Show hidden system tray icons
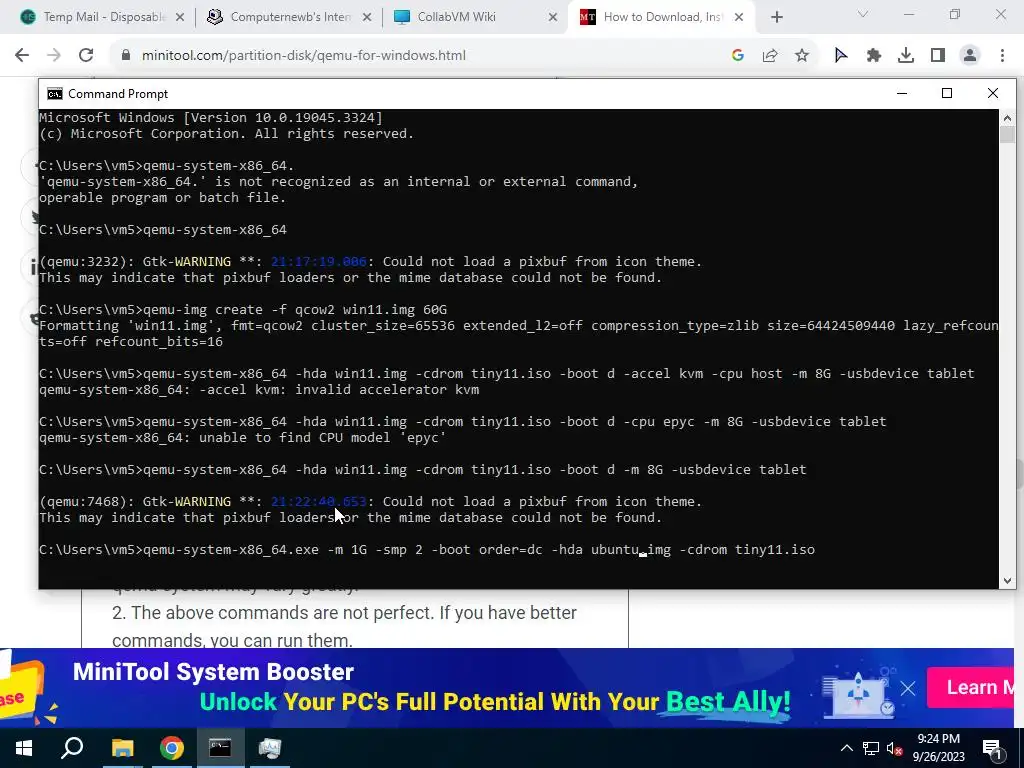The width and height of the screenshot is (1024, 768). [x=846, y=748]
